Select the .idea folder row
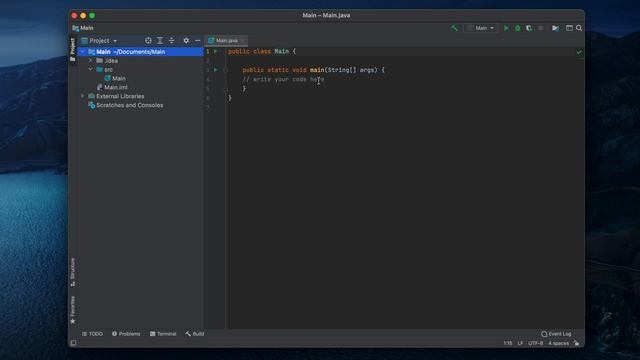 click(x=140, y=60)
